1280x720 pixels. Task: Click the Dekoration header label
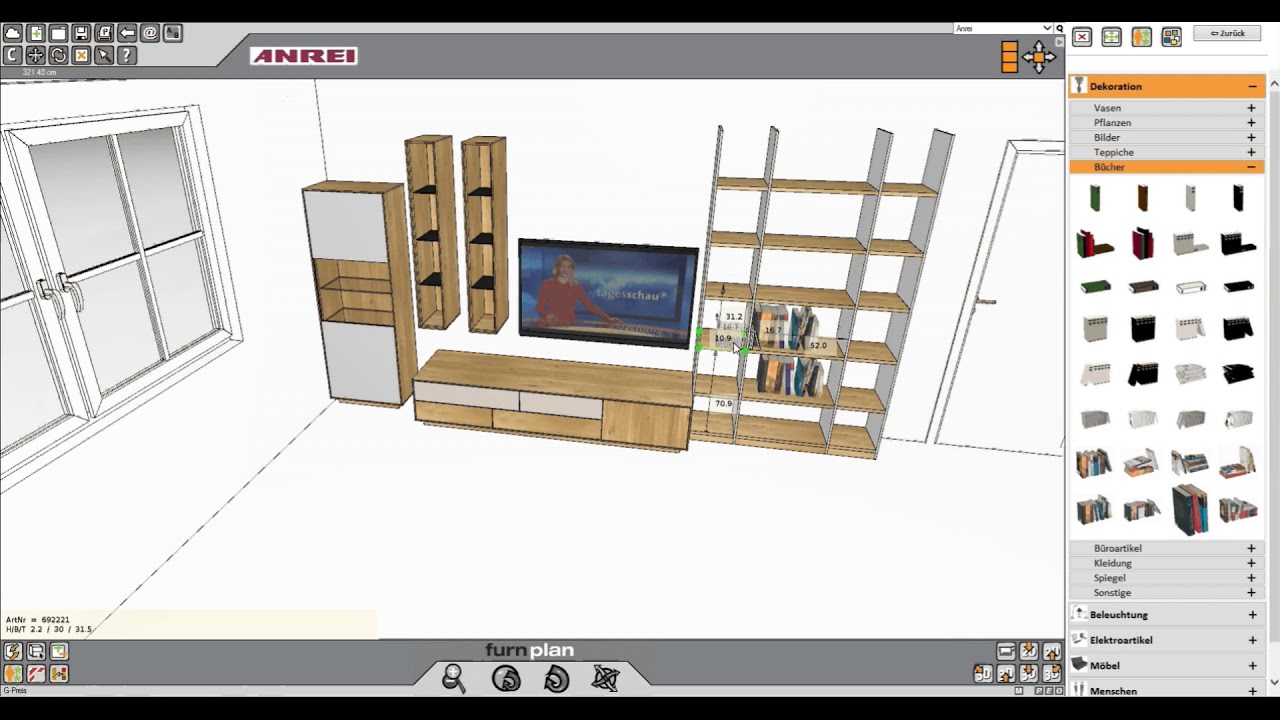coord(1116,87)
